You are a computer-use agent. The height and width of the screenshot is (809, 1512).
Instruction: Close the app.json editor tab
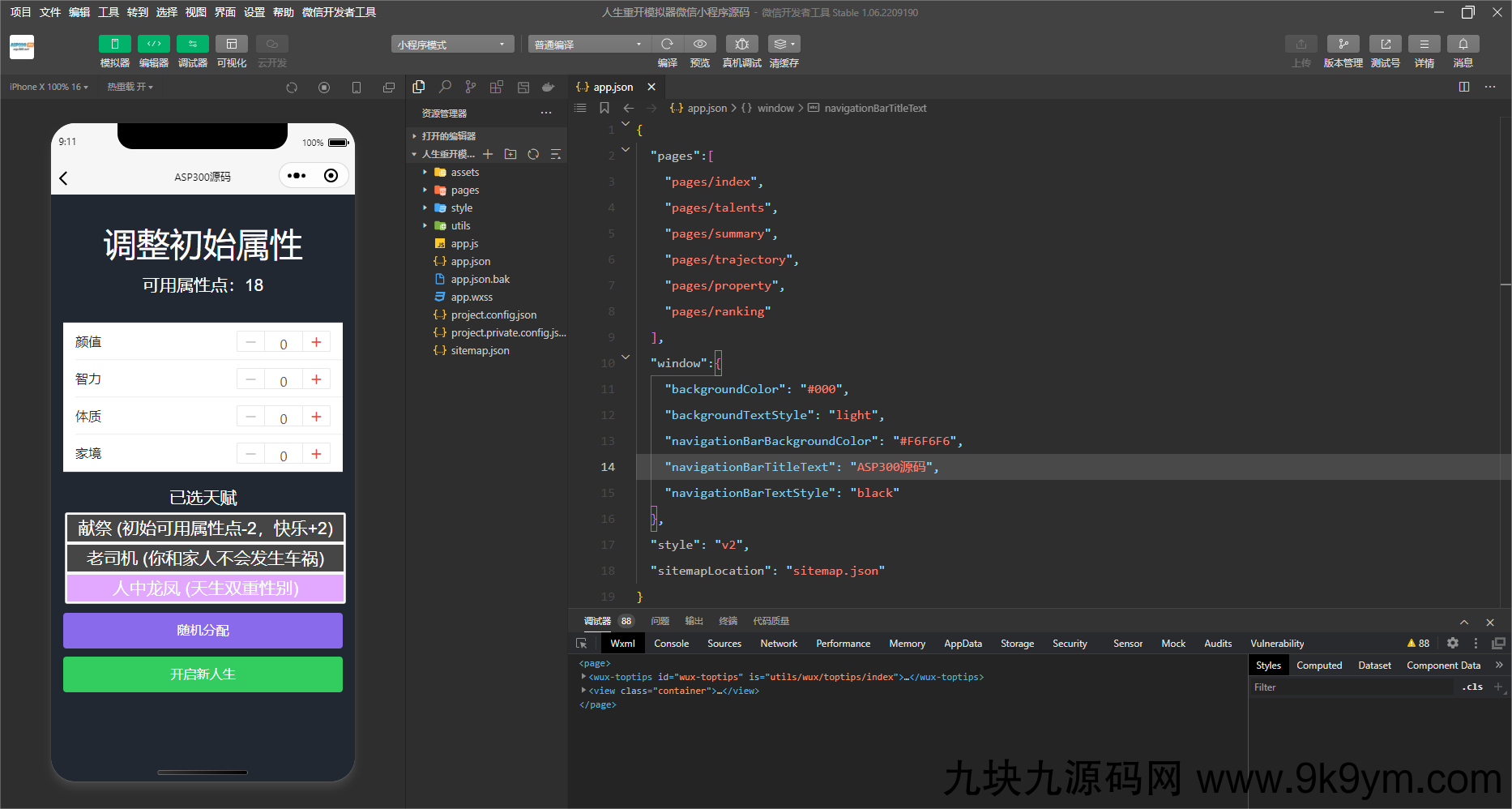651,87
